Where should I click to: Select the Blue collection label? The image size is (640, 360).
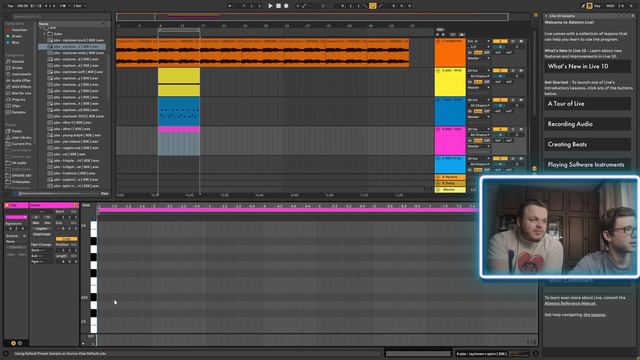tap(16, 42)
